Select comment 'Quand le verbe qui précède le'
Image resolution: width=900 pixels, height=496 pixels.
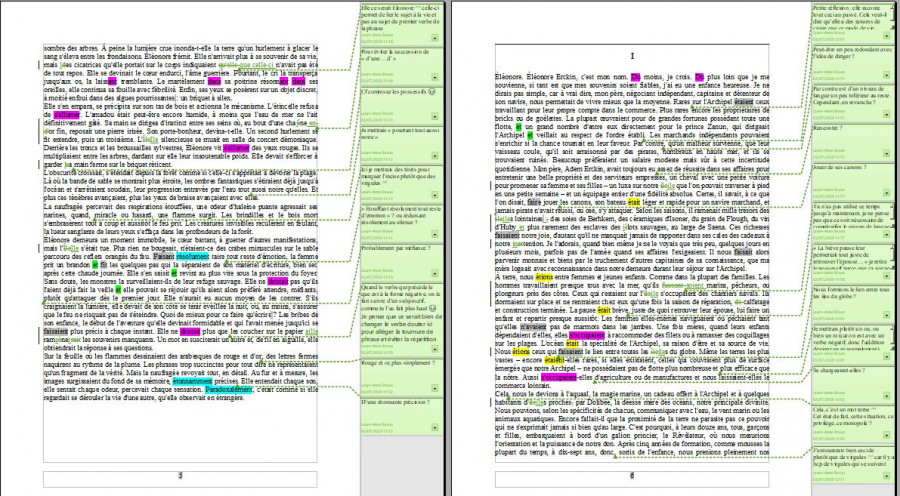tap(401, 319)
